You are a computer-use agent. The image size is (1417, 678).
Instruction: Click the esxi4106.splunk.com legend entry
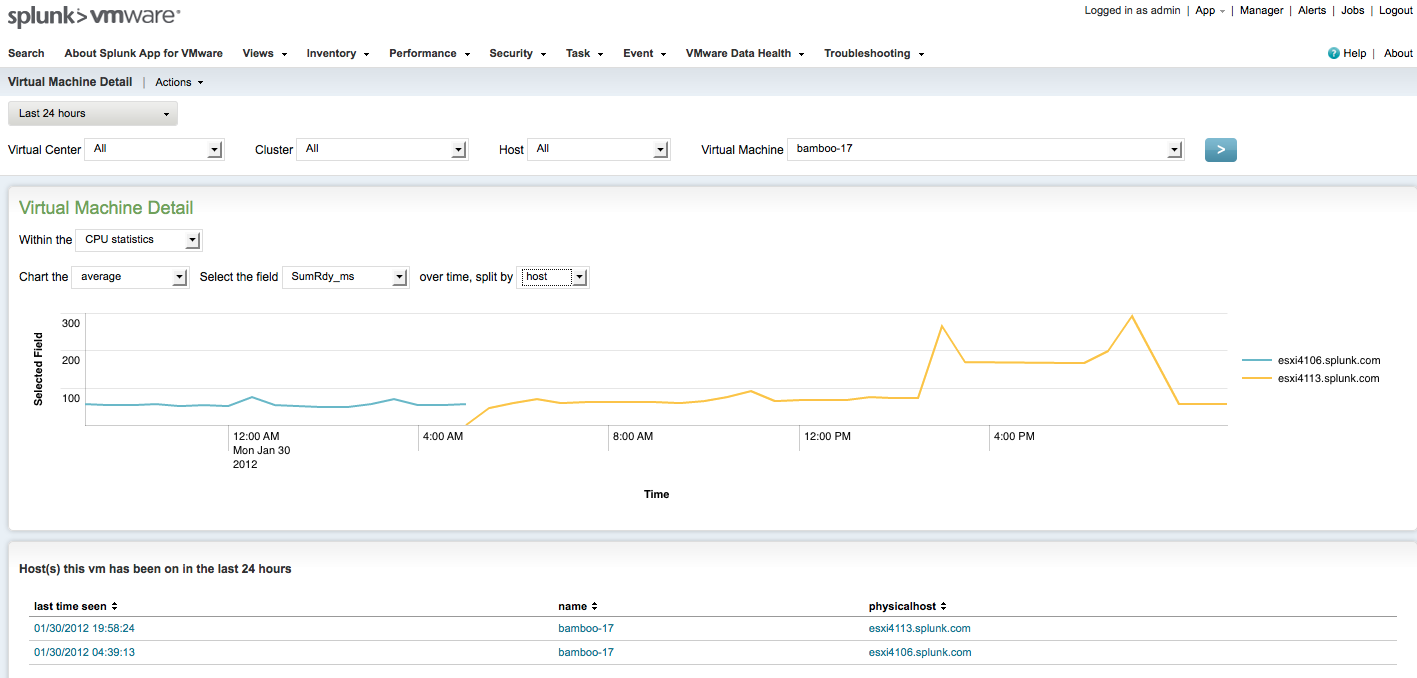pyautogui.click(x=1311, y=360)
